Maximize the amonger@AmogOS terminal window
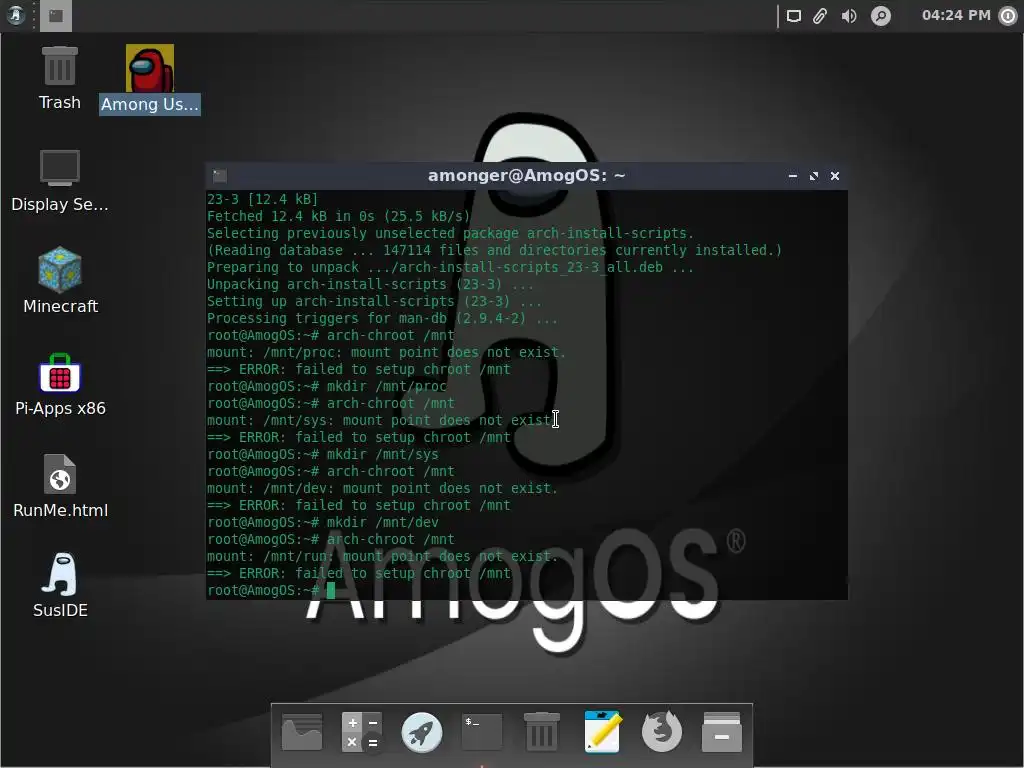This screenshot has height=768, width=1024. (x=814, y=176)
